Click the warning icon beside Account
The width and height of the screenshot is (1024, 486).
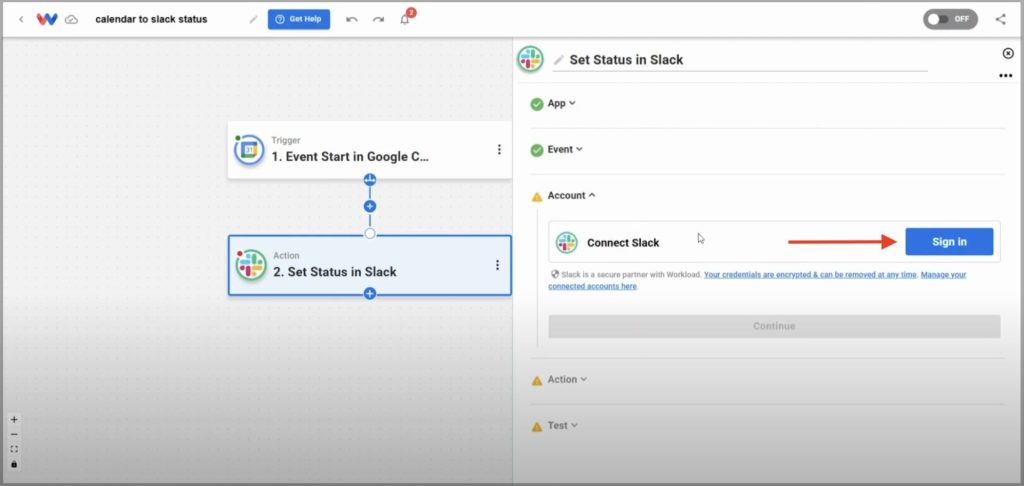click(x=537, y=197)
